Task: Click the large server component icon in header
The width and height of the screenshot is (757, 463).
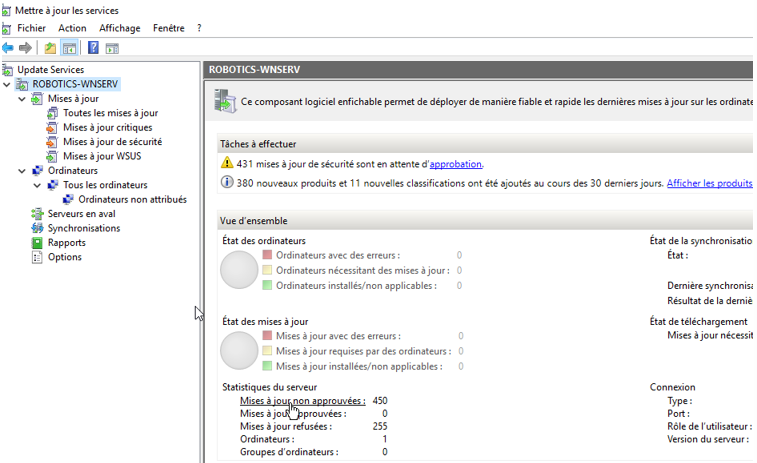Action: pos(225,101)
